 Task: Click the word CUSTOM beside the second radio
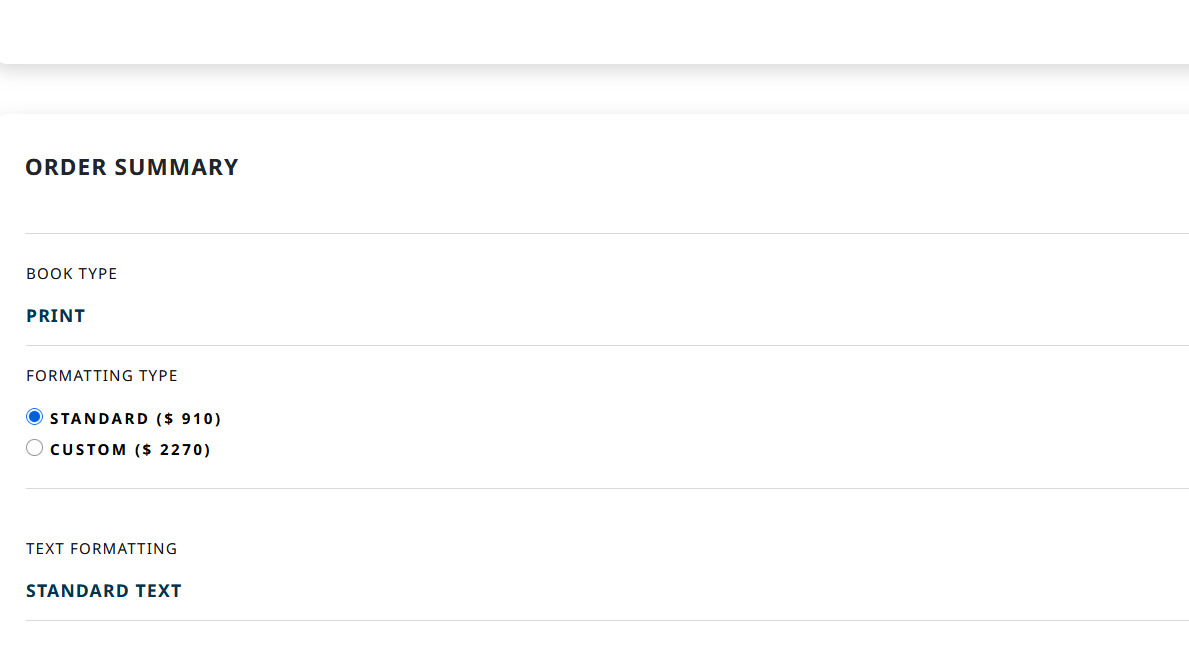tap(88, 450)
